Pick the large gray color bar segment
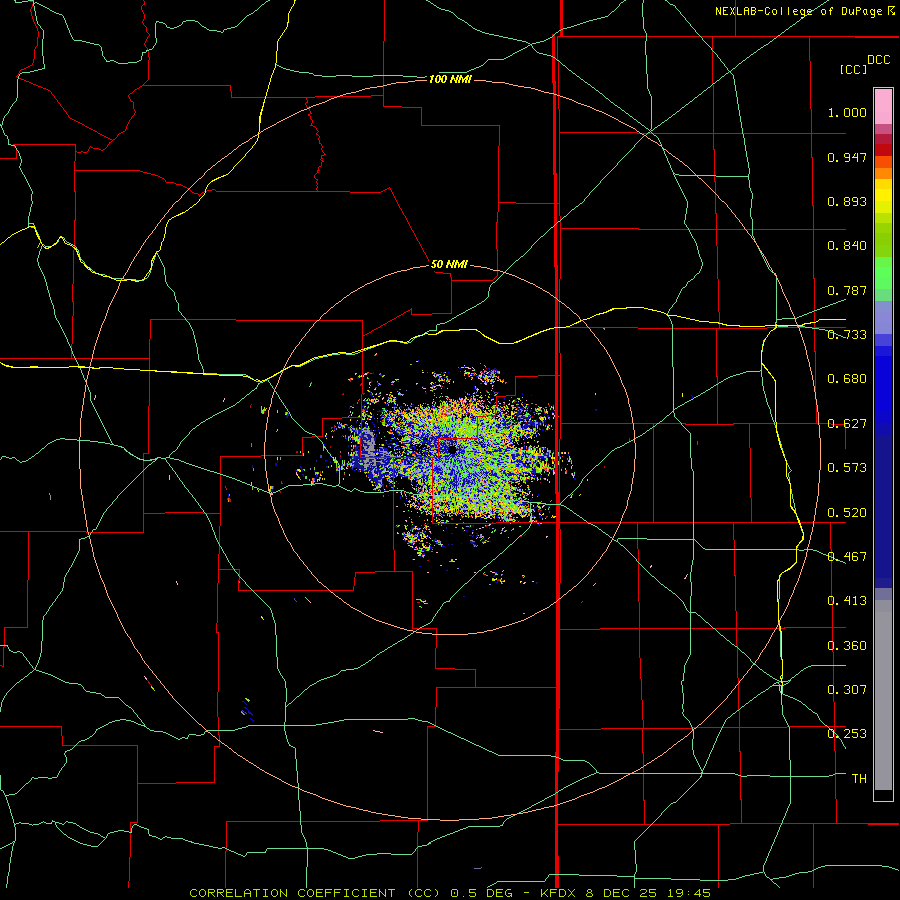The image size is (900, 900). pyautogui.click(x=883, y=700)
